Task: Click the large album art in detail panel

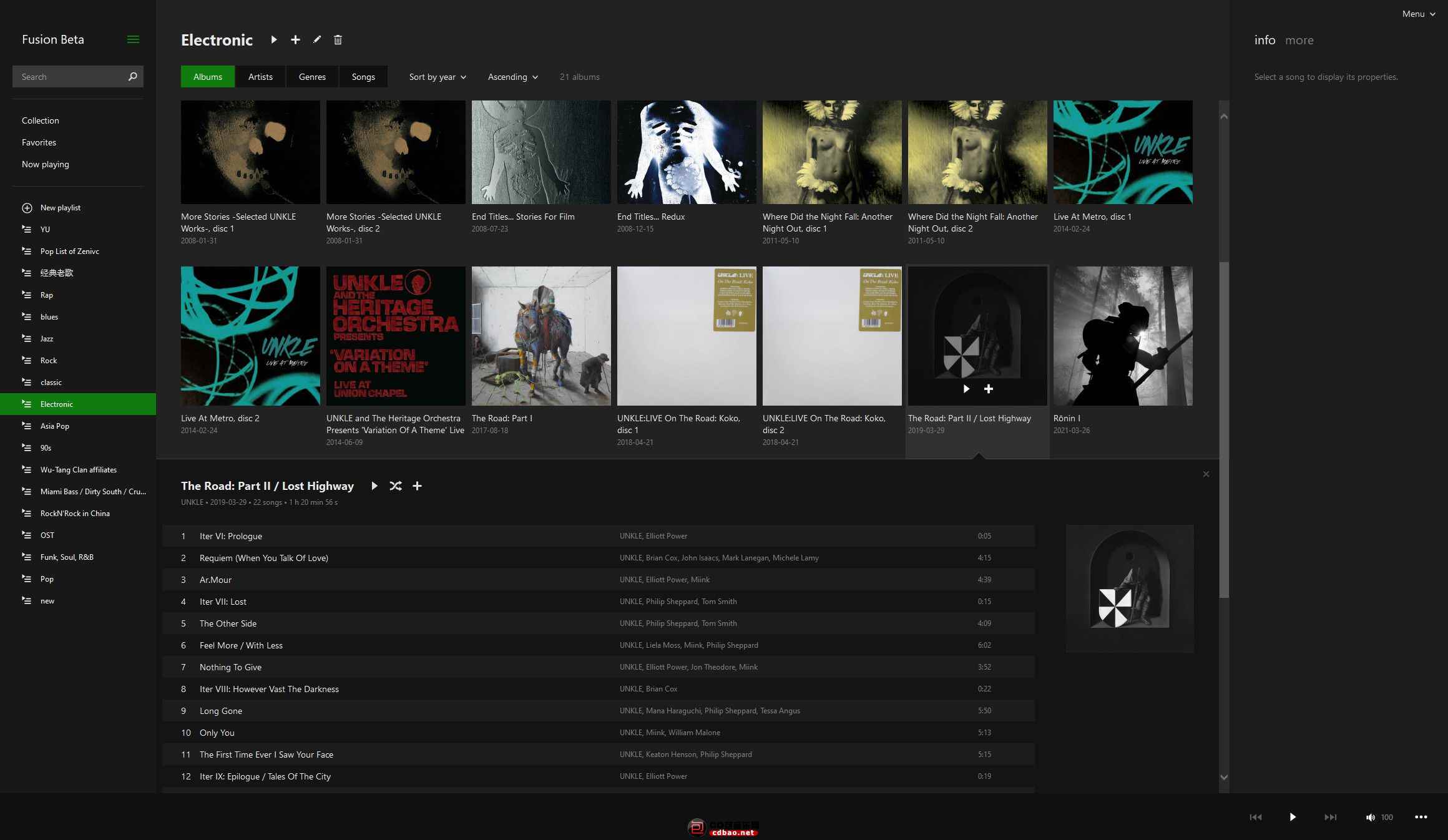Action: pos(1130,589)
